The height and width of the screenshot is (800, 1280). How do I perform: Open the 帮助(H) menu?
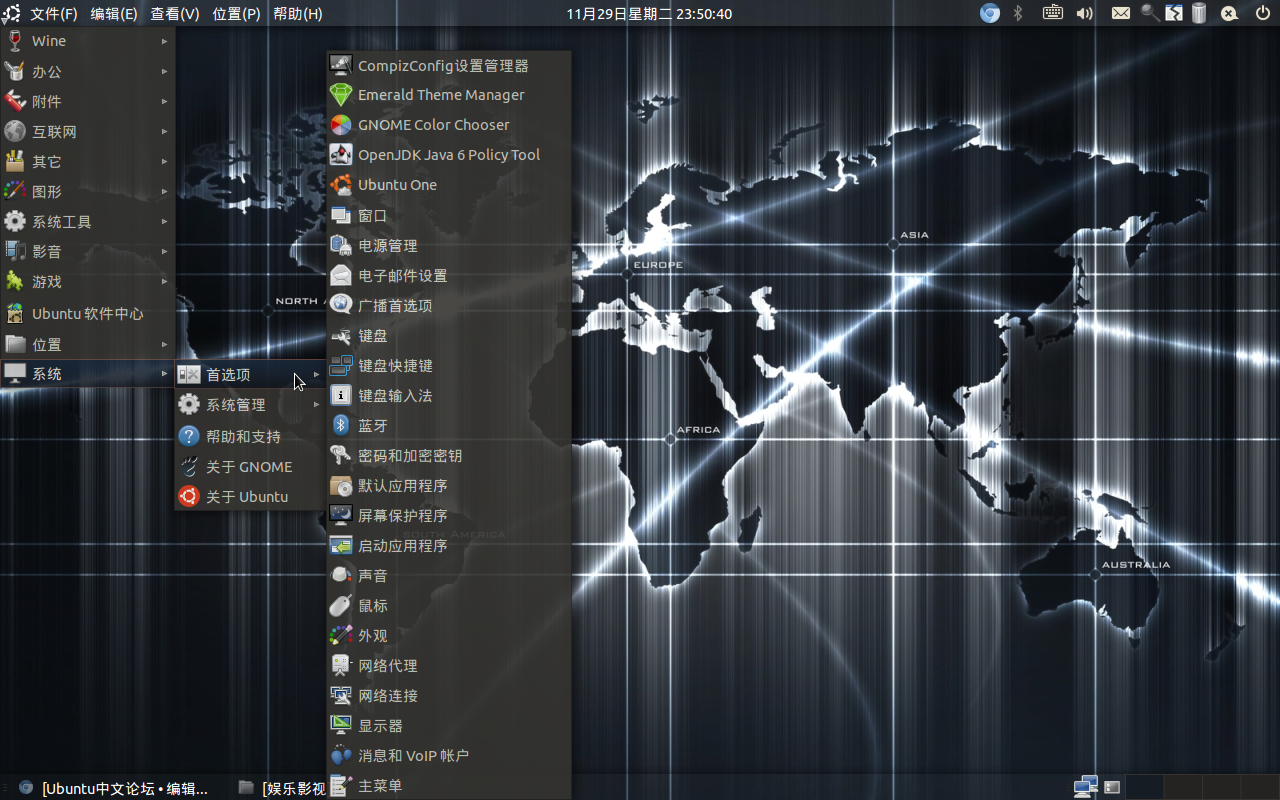click(298, 14)
